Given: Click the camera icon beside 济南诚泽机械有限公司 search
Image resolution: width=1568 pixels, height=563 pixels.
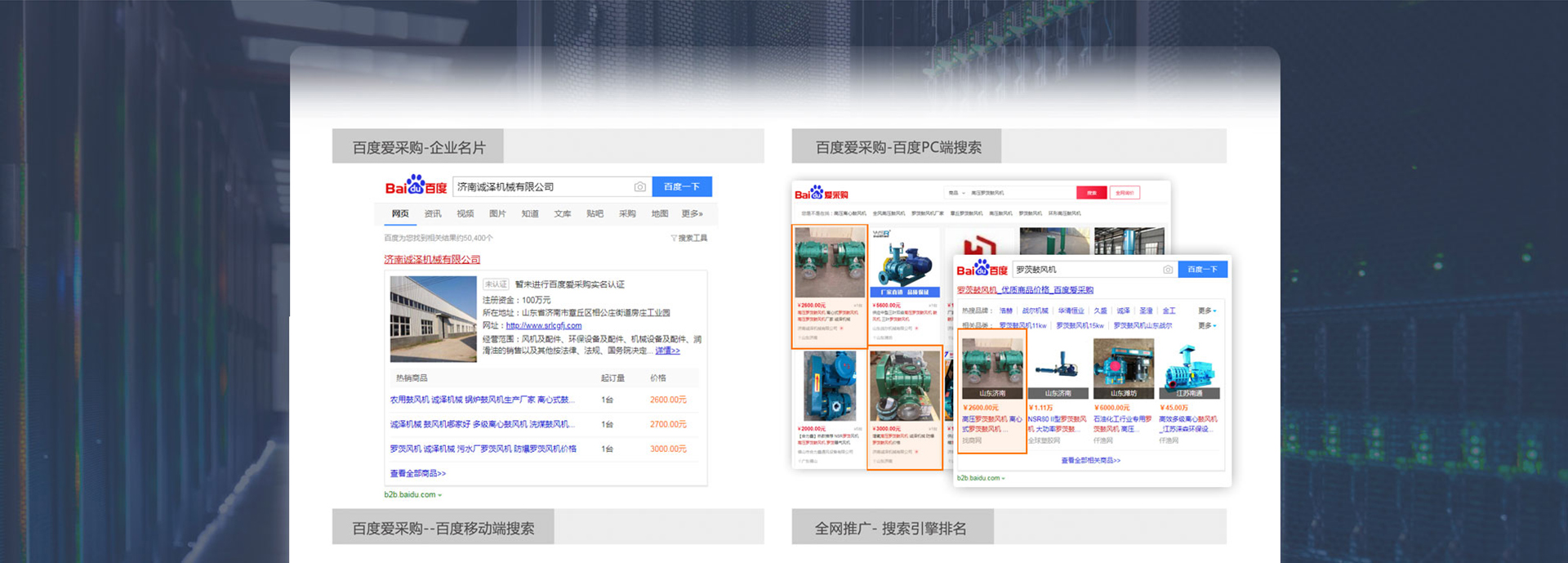Looking at the screenshot, I should [639, 187].
